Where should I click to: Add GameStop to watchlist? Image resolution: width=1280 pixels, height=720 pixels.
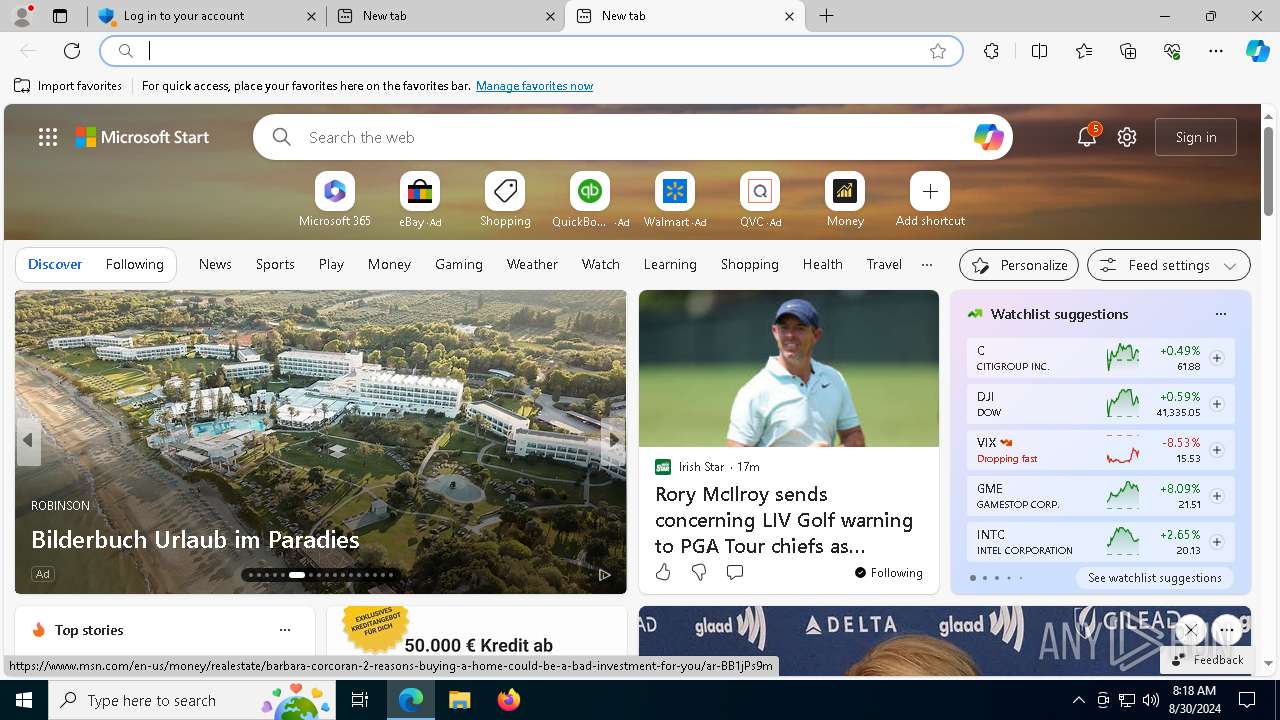pos(1216,496)
